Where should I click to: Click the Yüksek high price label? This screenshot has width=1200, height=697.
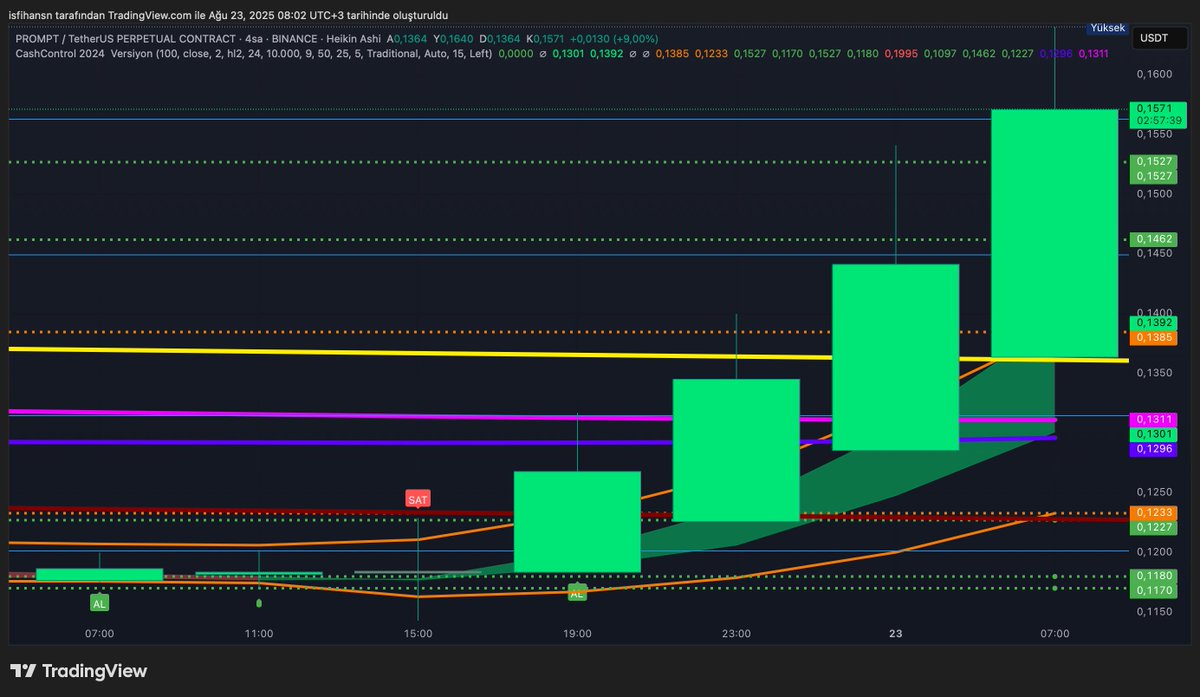(x=1107, y=29)
